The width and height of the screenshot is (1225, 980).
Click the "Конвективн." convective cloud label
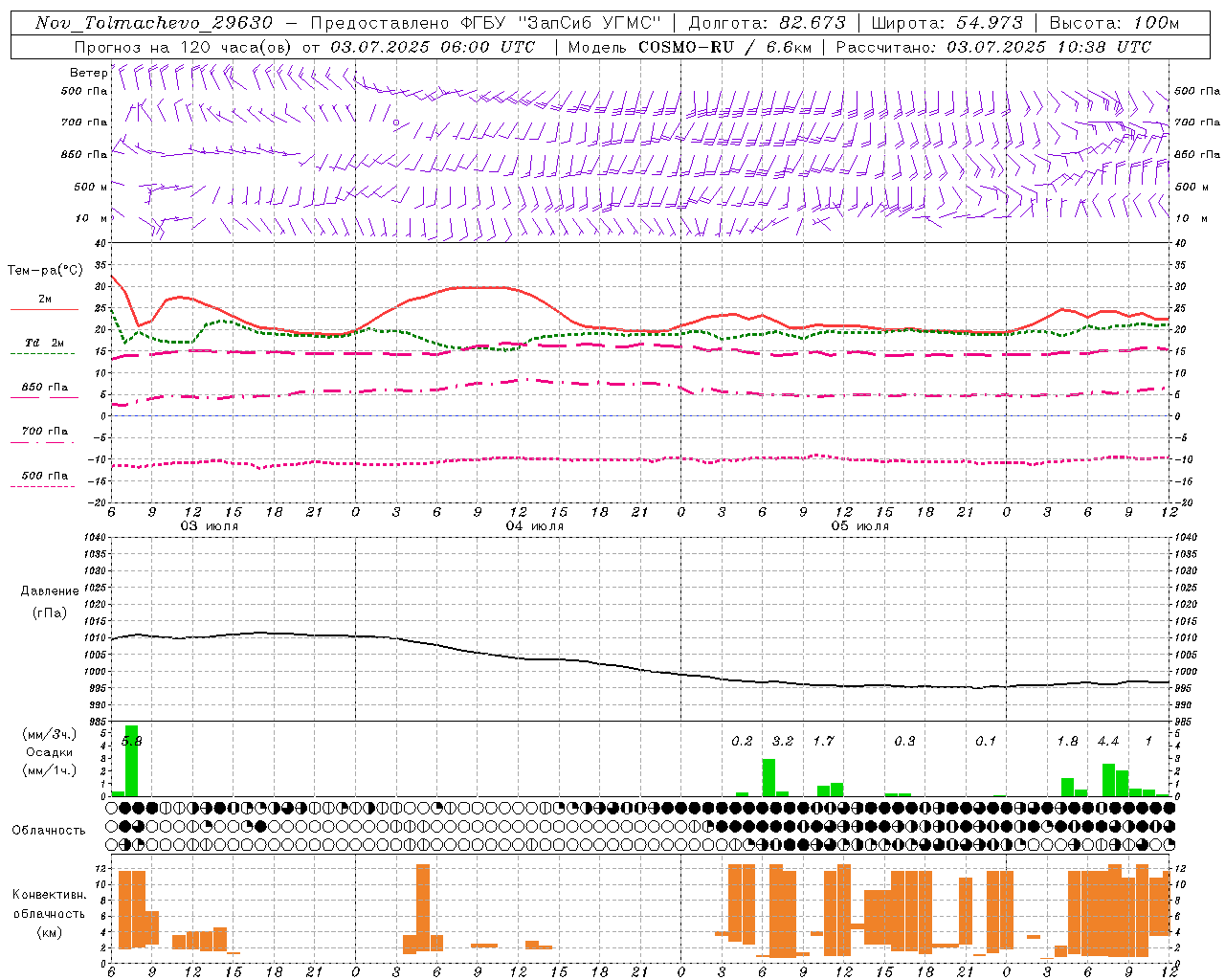(49, 895)
